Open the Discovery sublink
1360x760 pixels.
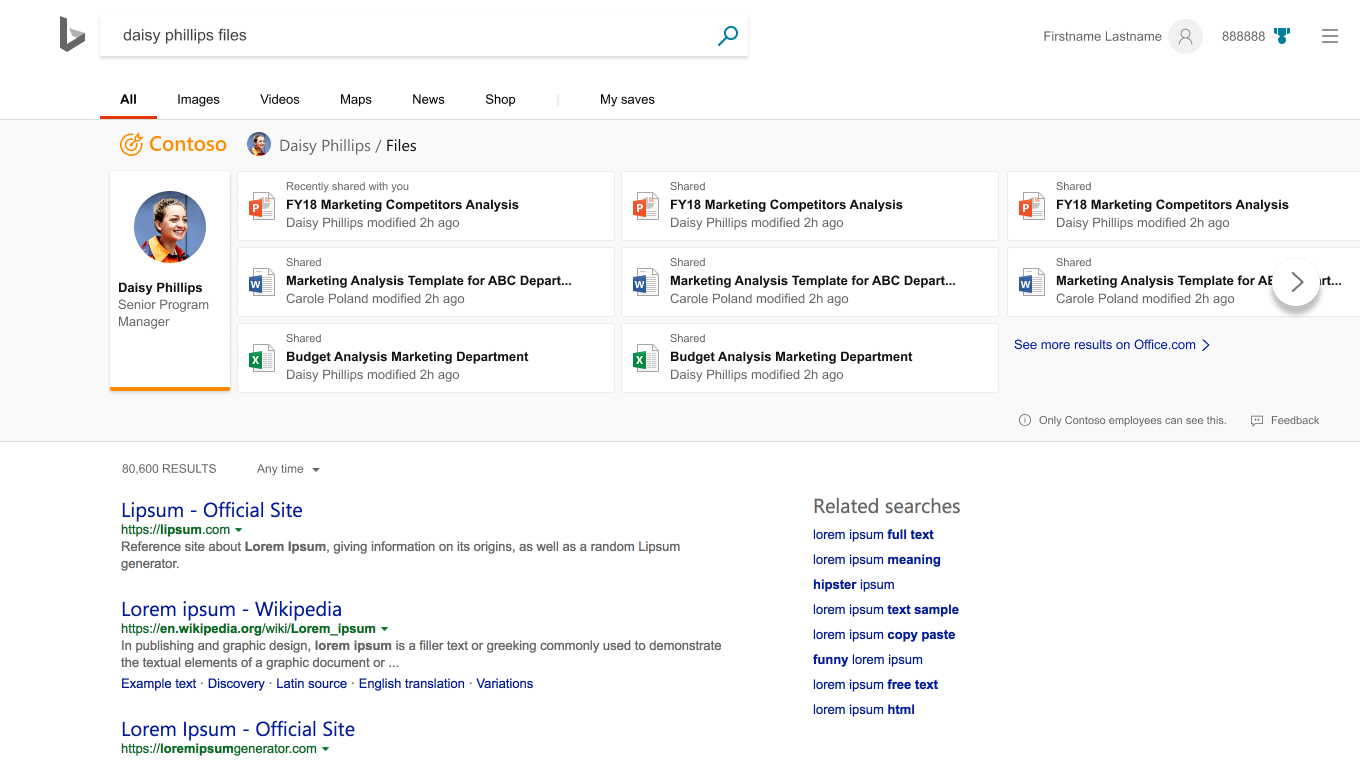(x=236, y=684)
